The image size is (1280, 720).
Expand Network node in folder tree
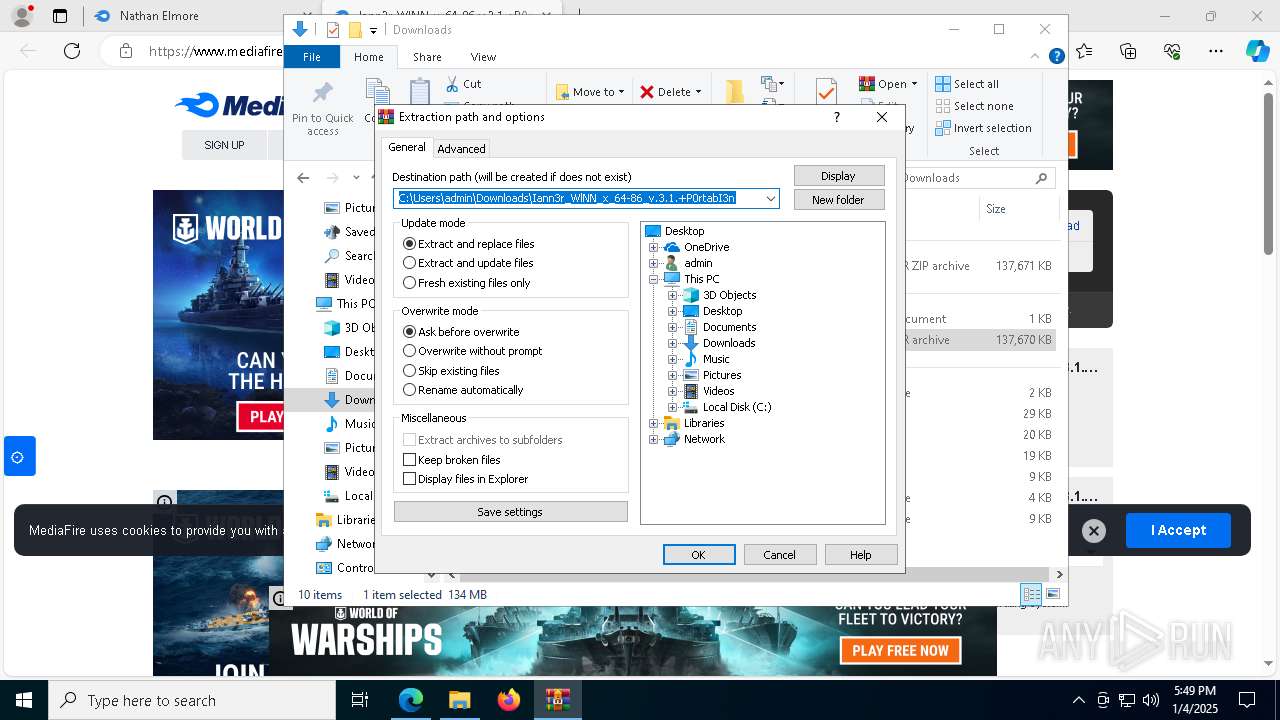[654, 439]
